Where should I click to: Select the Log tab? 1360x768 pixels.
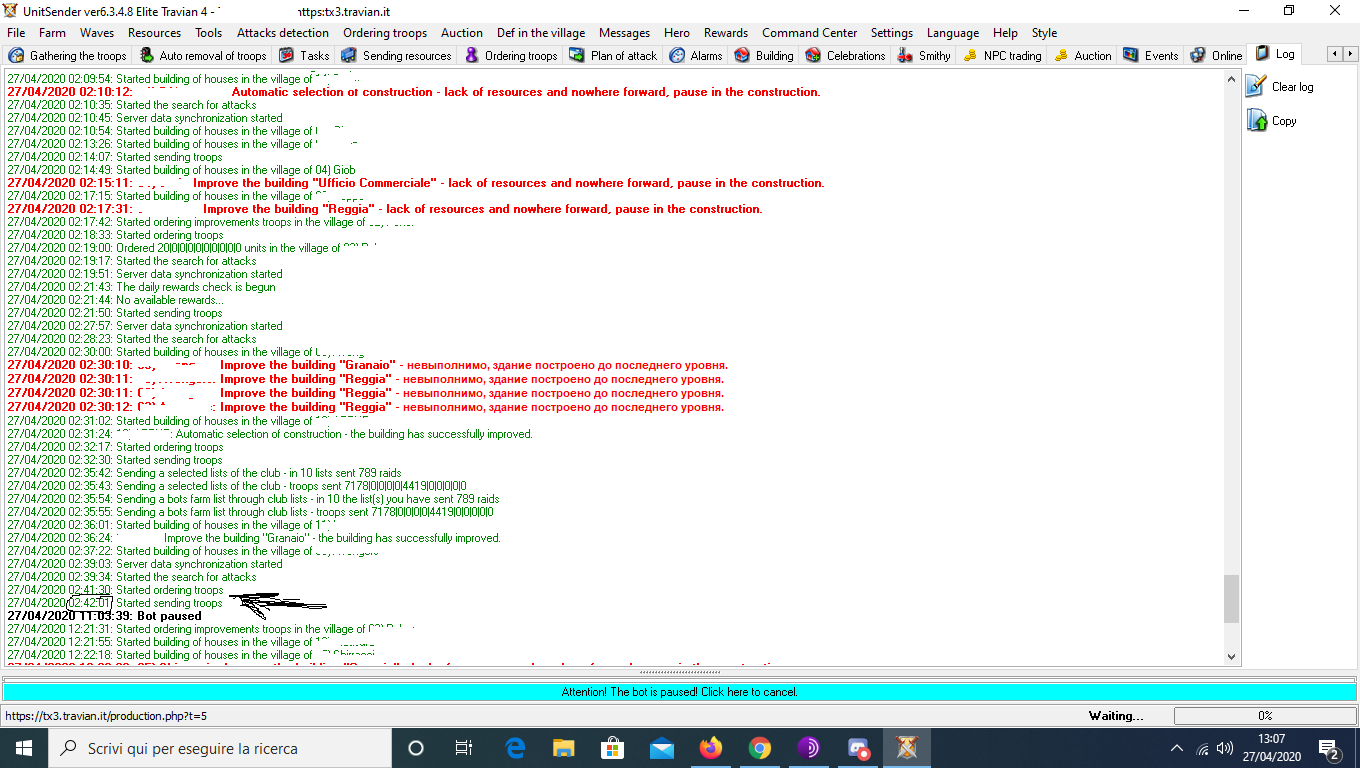(1276, 54)
